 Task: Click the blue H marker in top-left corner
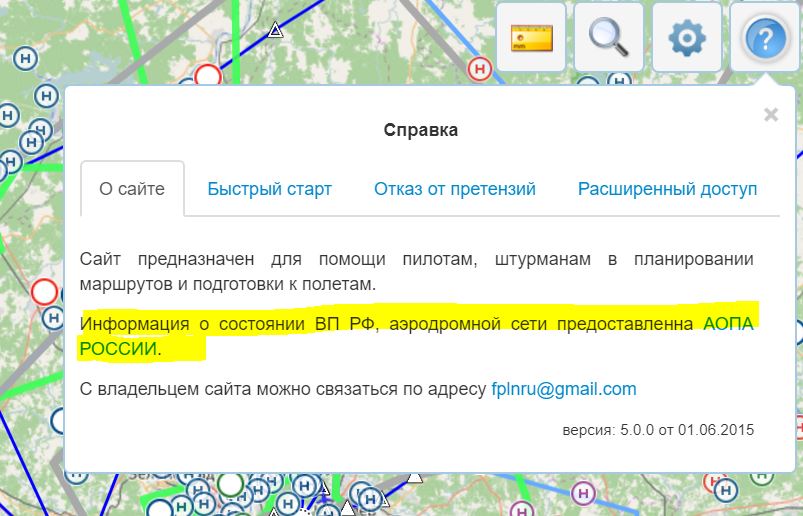pos(27,58)
